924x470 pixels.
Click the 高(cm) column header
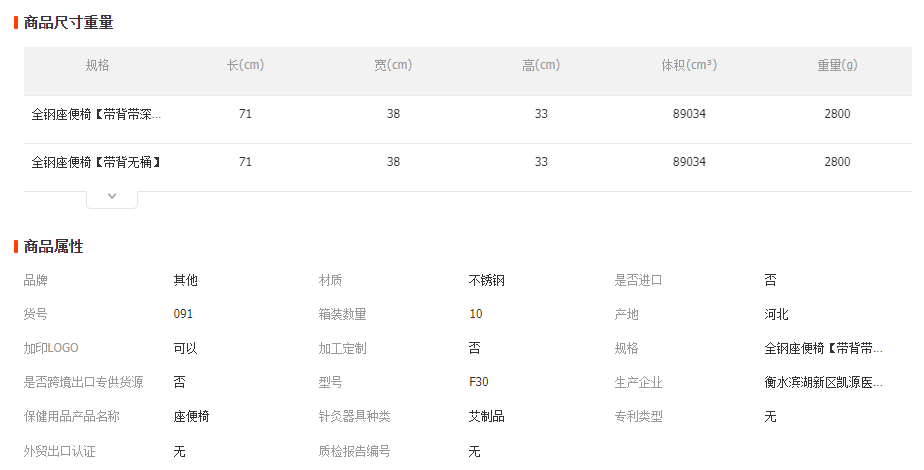tap(541, 65)
